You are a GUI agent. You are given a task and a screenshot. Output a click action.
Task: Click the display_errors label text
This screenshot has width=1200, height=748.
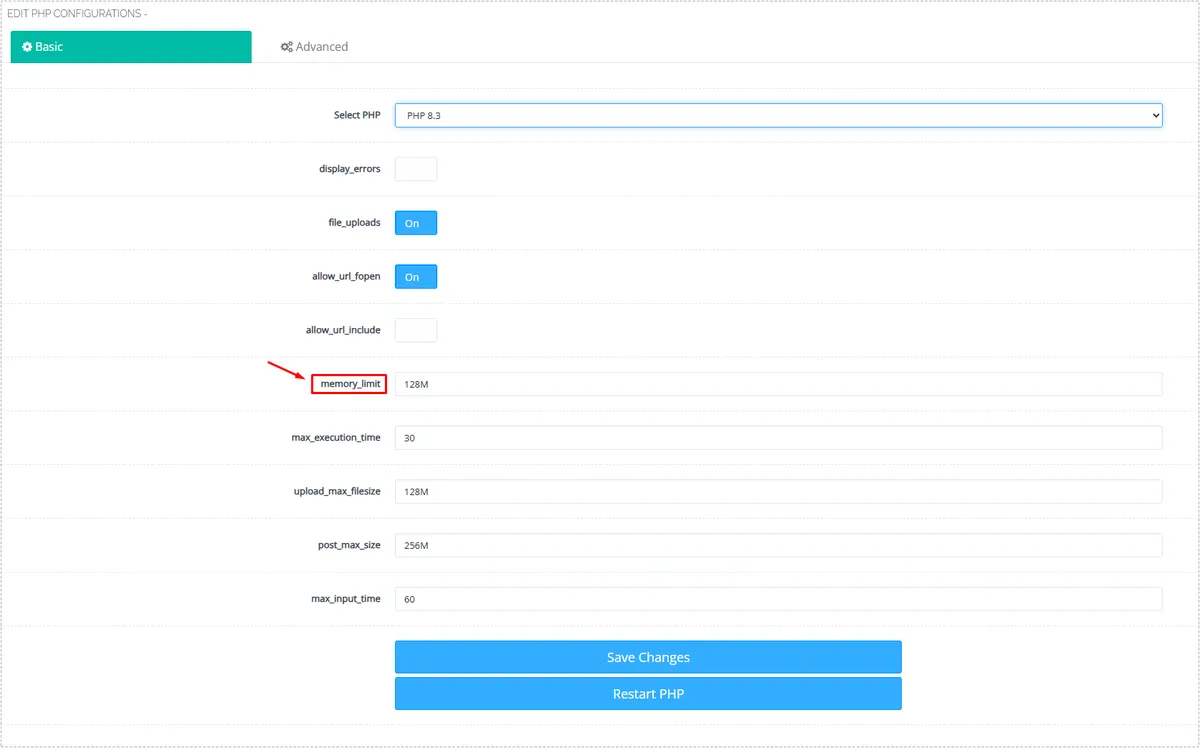pyautogui.click(x=349, y=169)
